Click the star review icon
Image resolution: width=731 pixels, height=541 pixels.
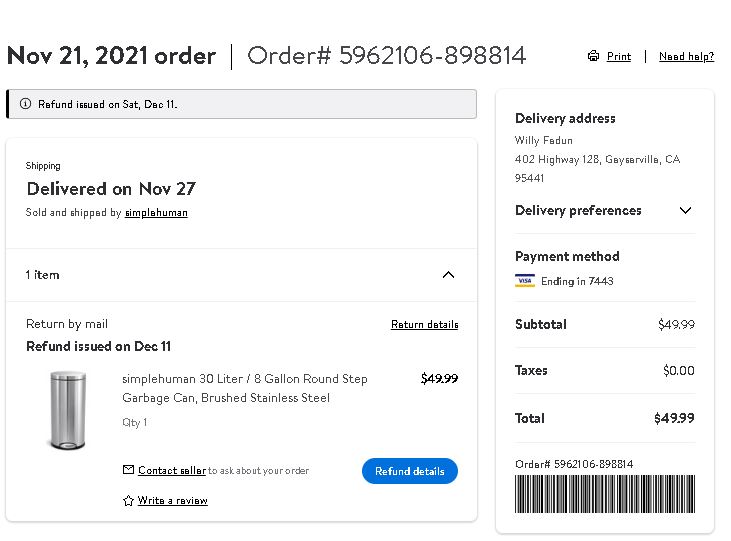coord(128,500)
